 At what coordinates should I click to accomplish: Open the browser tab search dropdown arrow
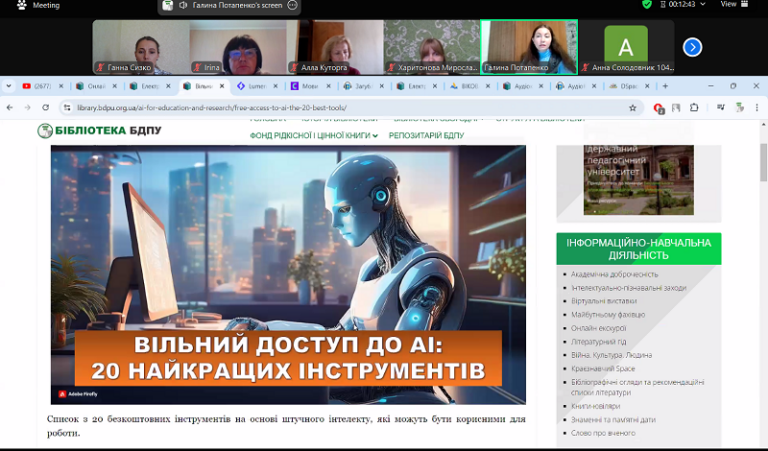(9, 86)
